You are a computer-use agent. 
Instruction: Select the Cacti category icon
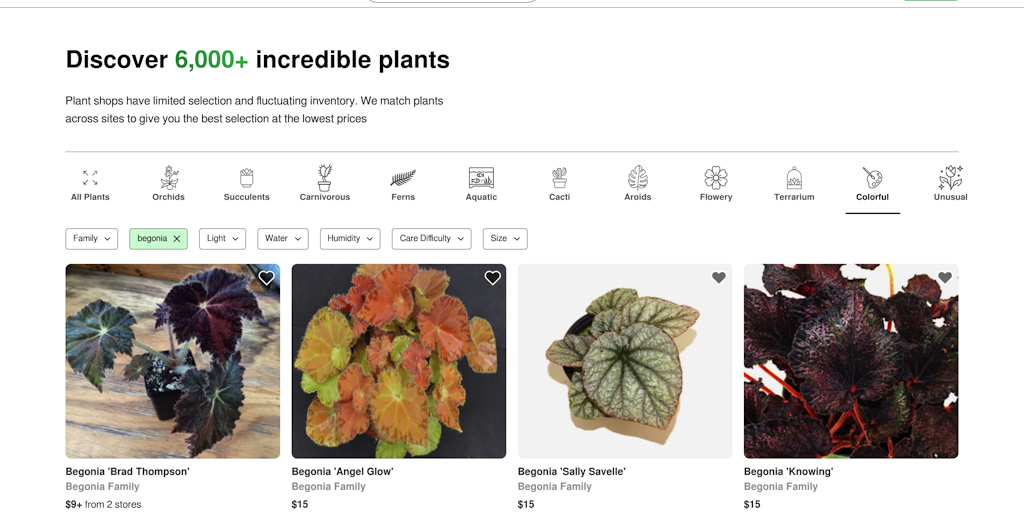560,179
